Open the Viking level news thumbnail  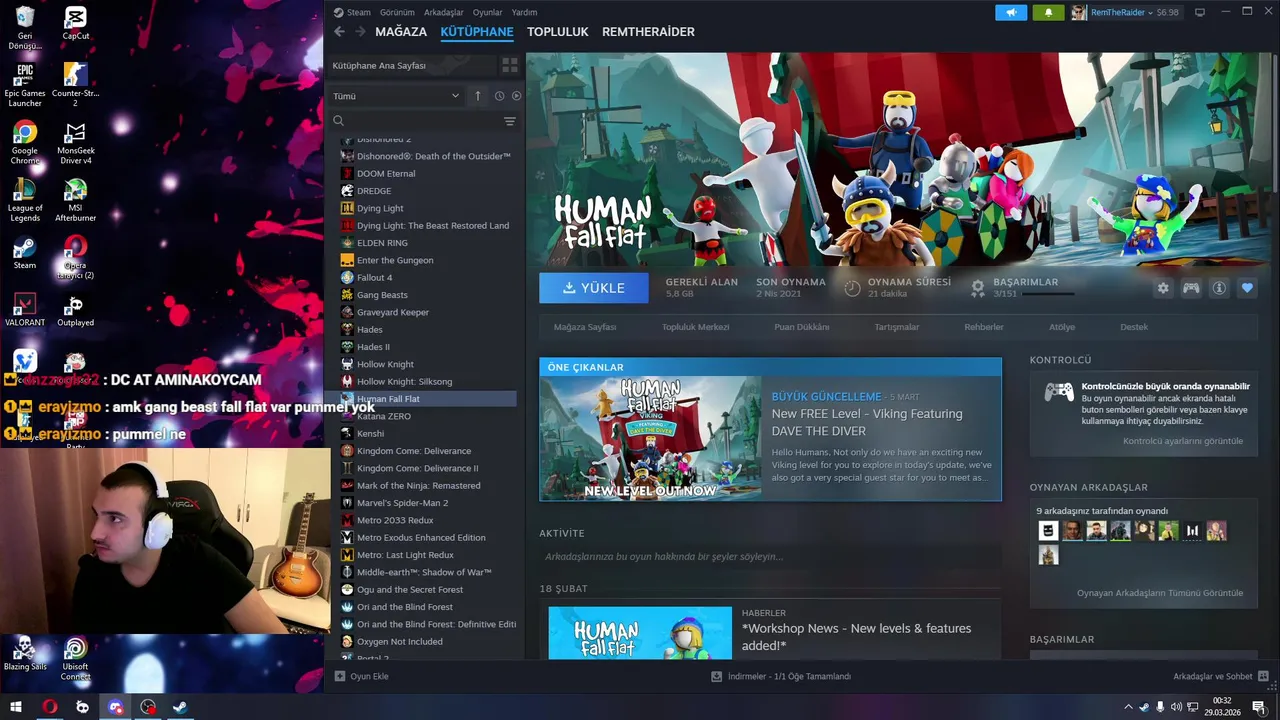[650, 438]
